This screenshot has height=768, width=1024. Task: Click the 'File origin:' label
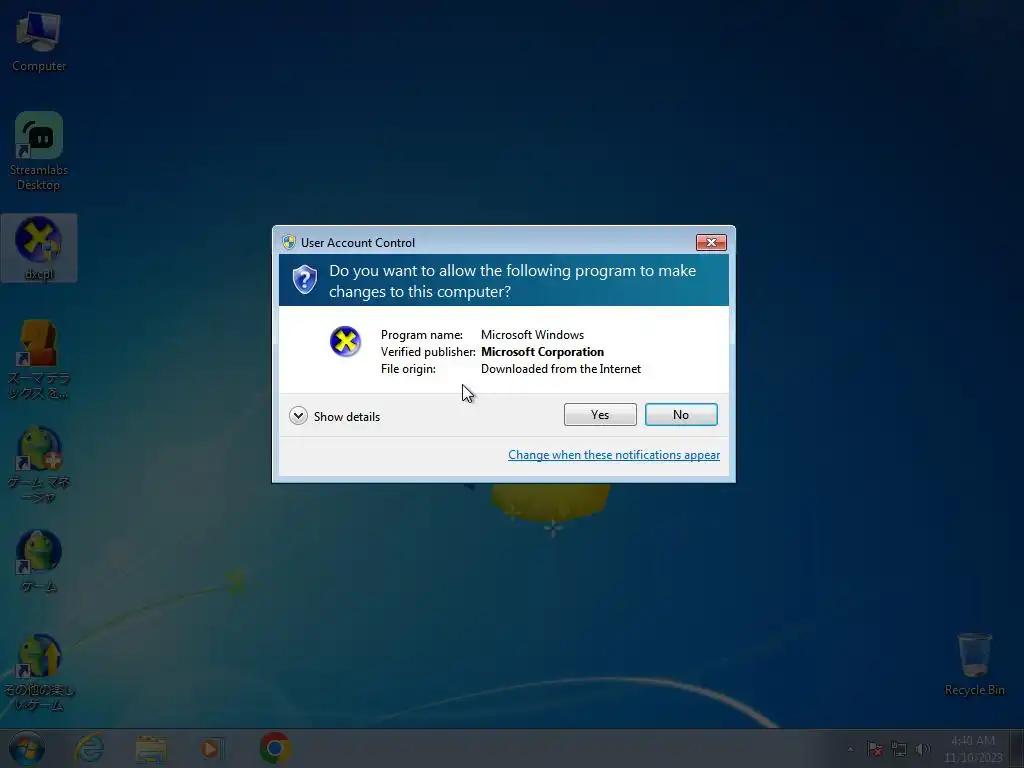(x=408, y=368)
